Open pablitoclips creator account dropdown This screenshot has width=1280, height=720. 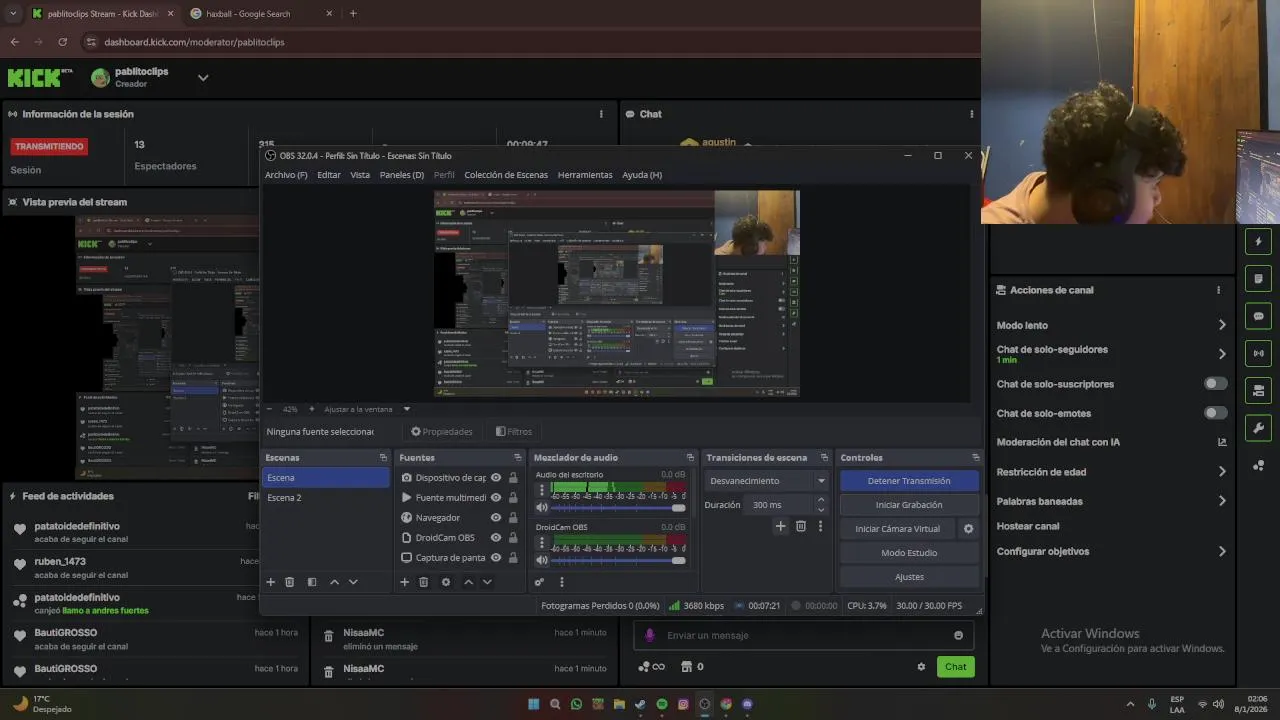(x=203, y=78)
